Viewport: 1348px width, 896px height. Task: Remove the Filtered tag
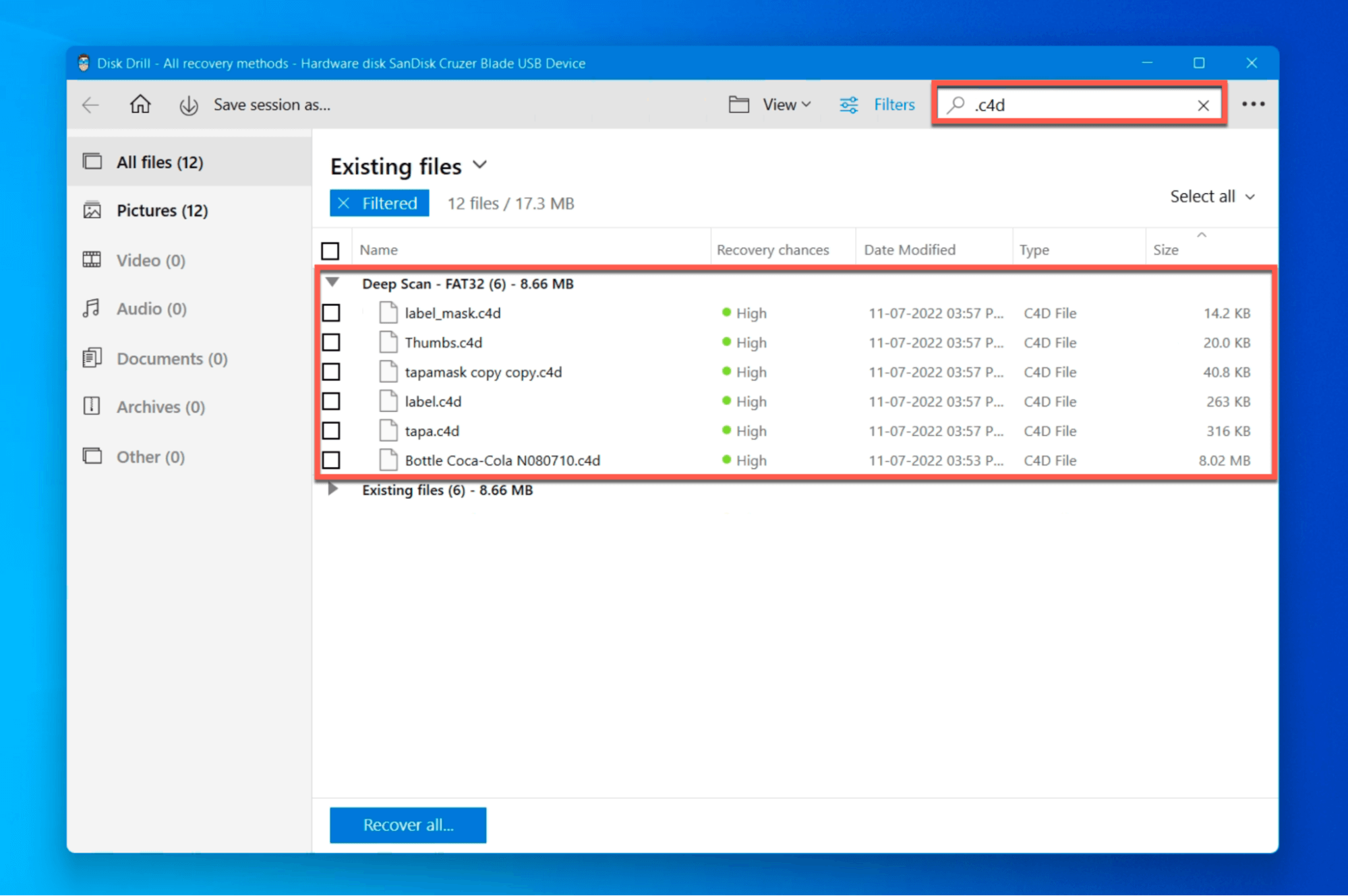pyautogui.click(x=344, y=203)
